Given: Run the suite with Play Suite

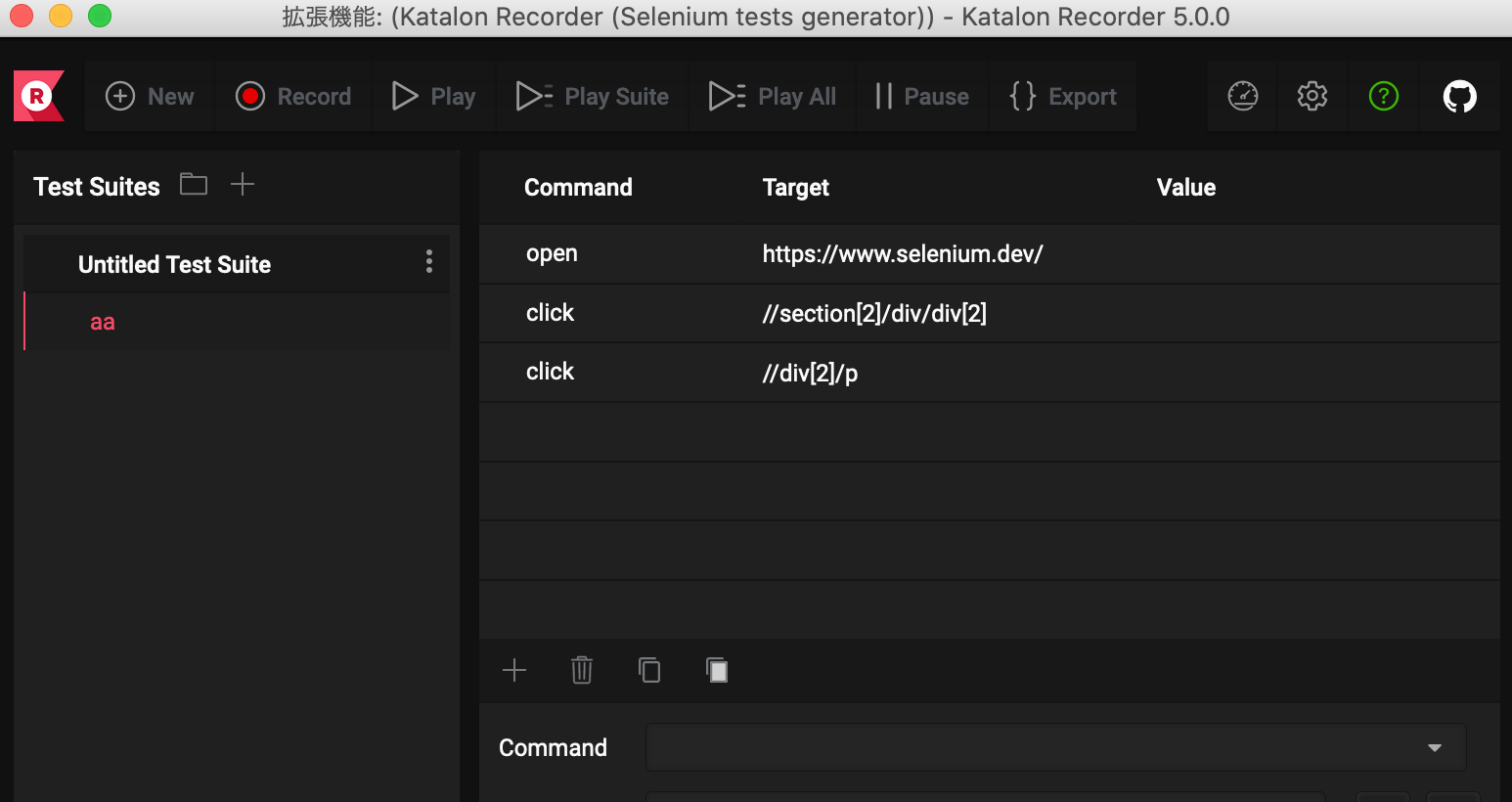Looking at the screenshot, I should (x=593, y=96).
